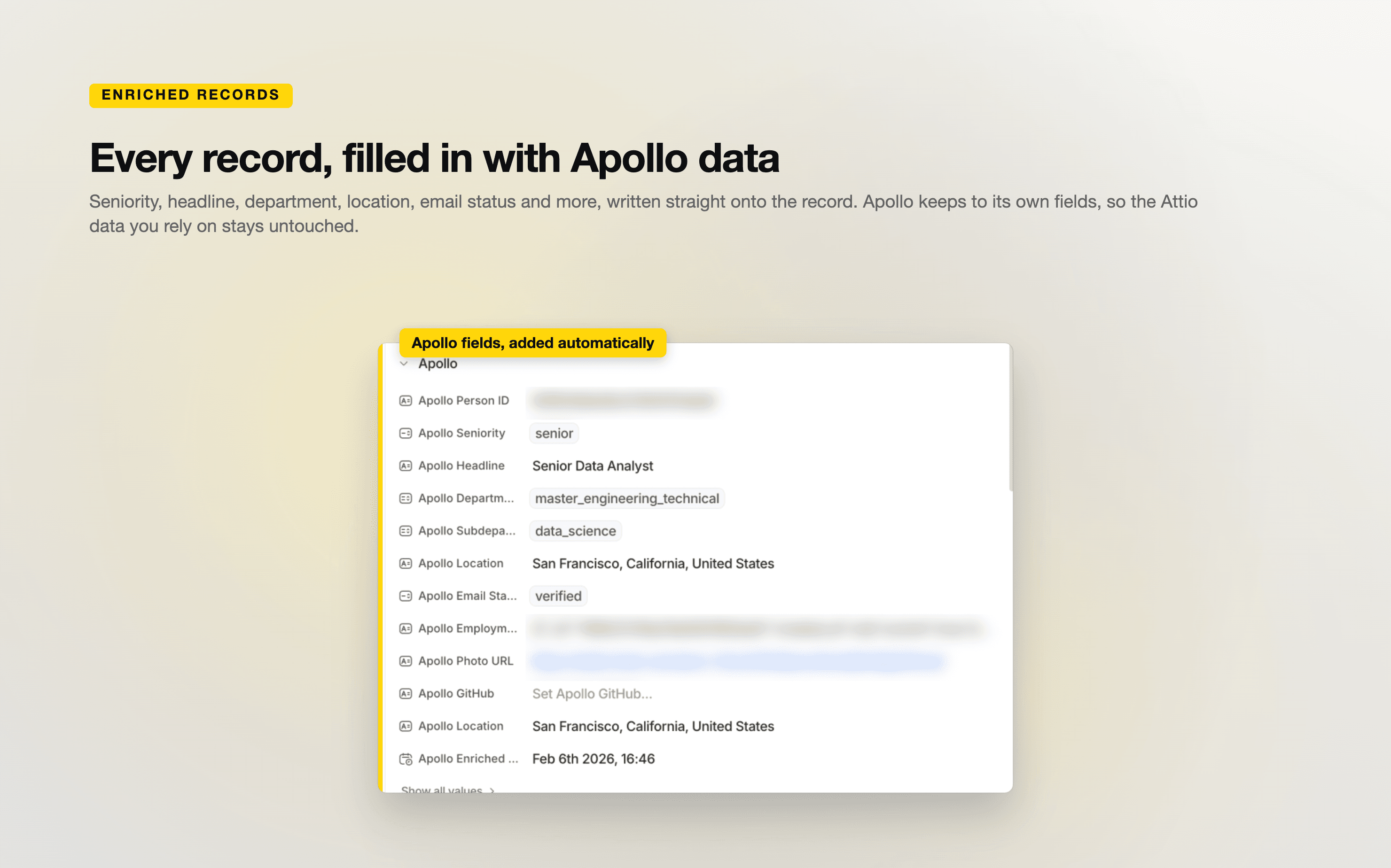Open the 'senior' seniority tag
Screen dimensions: 1391x868
point(554,434)
